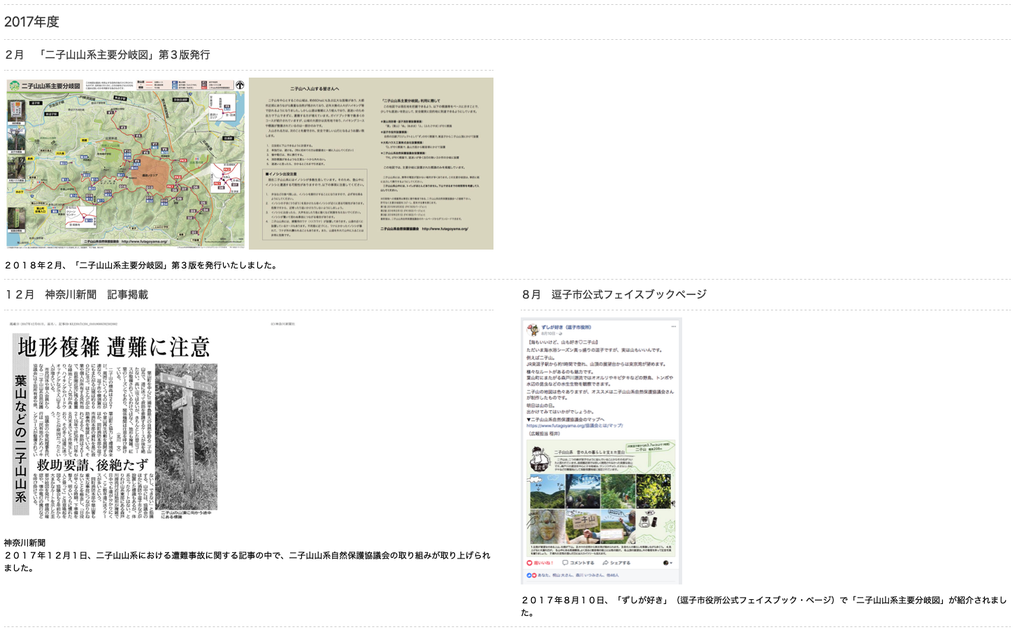Click heading 2月「二子山山系主要分岐図」第3版発行

(108, 55)
